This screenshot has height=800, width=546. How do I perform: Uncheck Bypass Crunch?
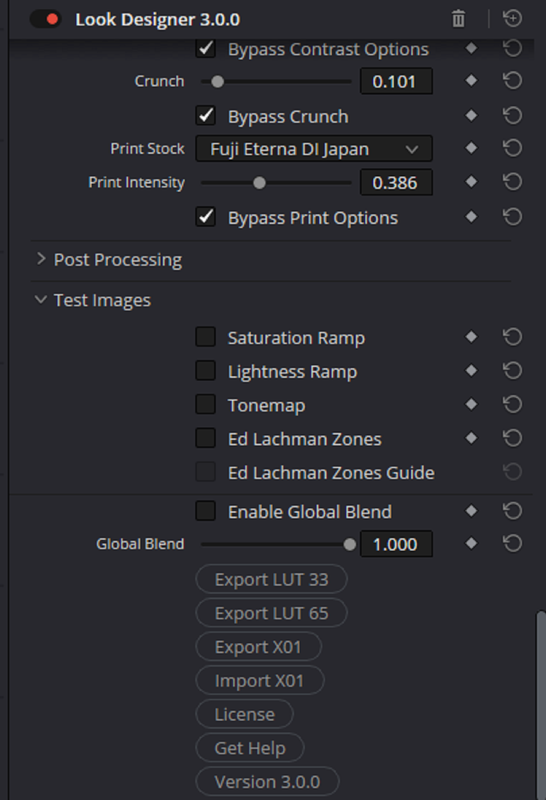point(206,116)
